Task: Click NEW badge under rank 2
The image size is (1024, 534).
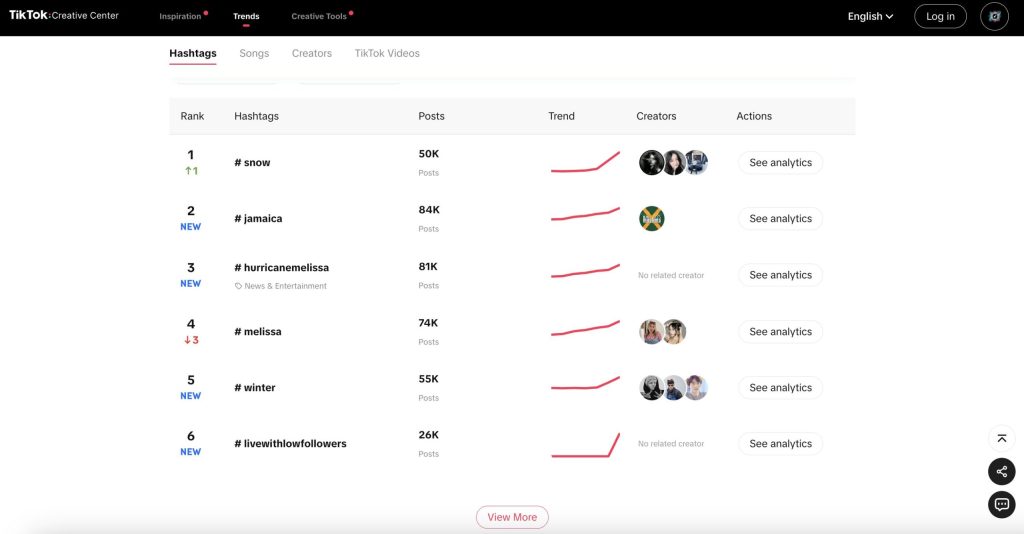Action: pos(191,227)
